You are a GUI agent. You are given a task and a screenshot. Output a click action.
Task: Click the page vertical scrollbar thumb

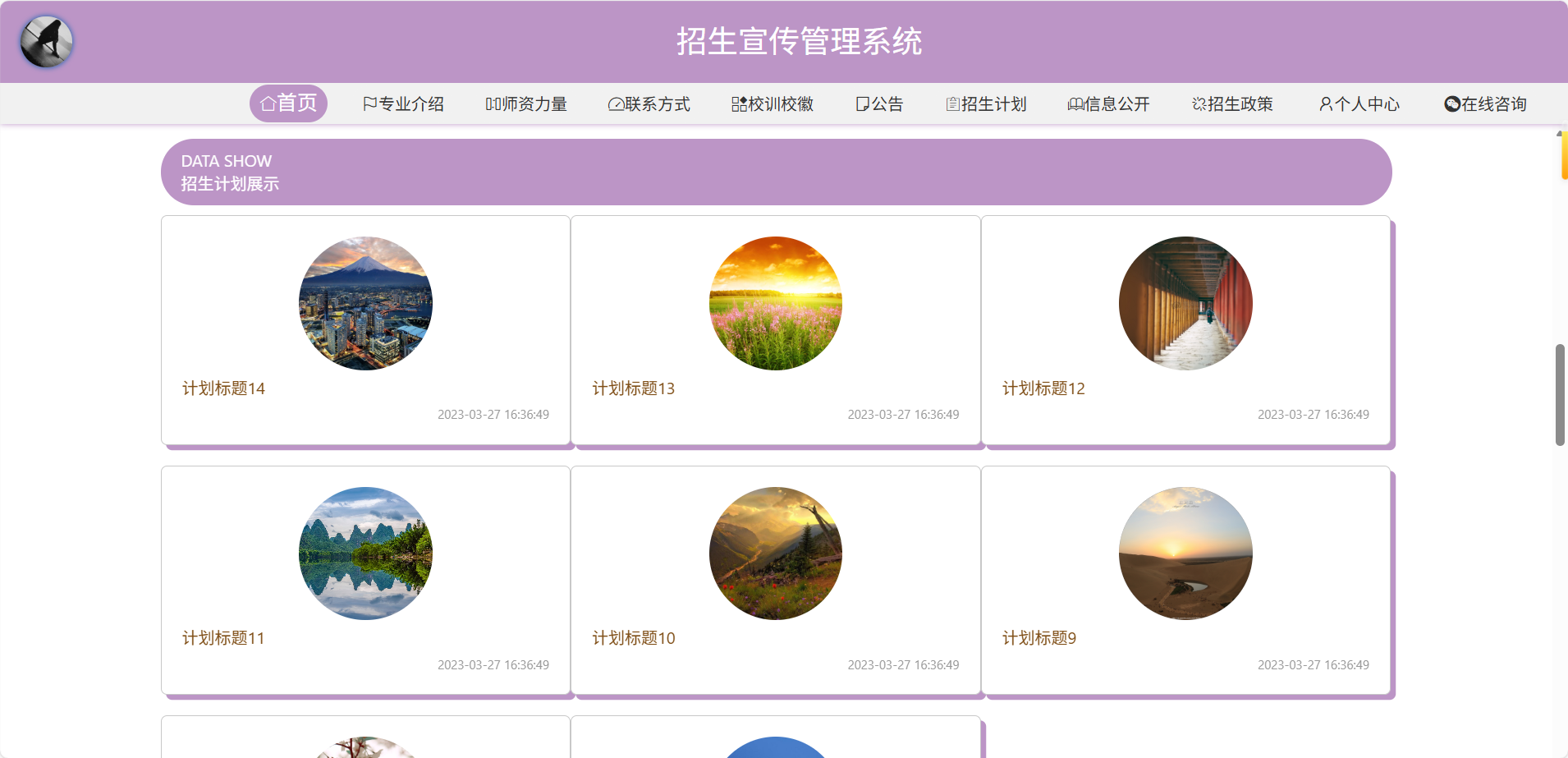tap(1560, 395)
